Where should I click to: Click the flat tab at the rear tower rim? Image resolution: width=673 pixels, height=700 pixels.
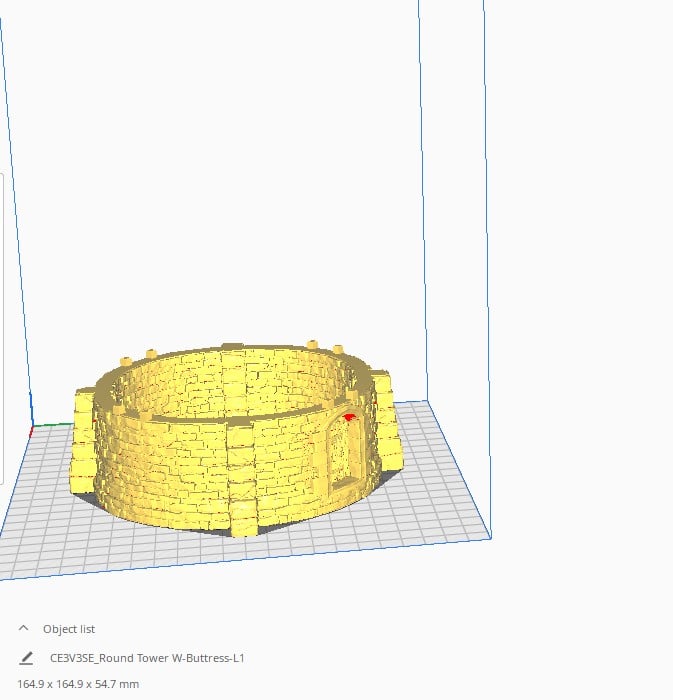[233, 346]
